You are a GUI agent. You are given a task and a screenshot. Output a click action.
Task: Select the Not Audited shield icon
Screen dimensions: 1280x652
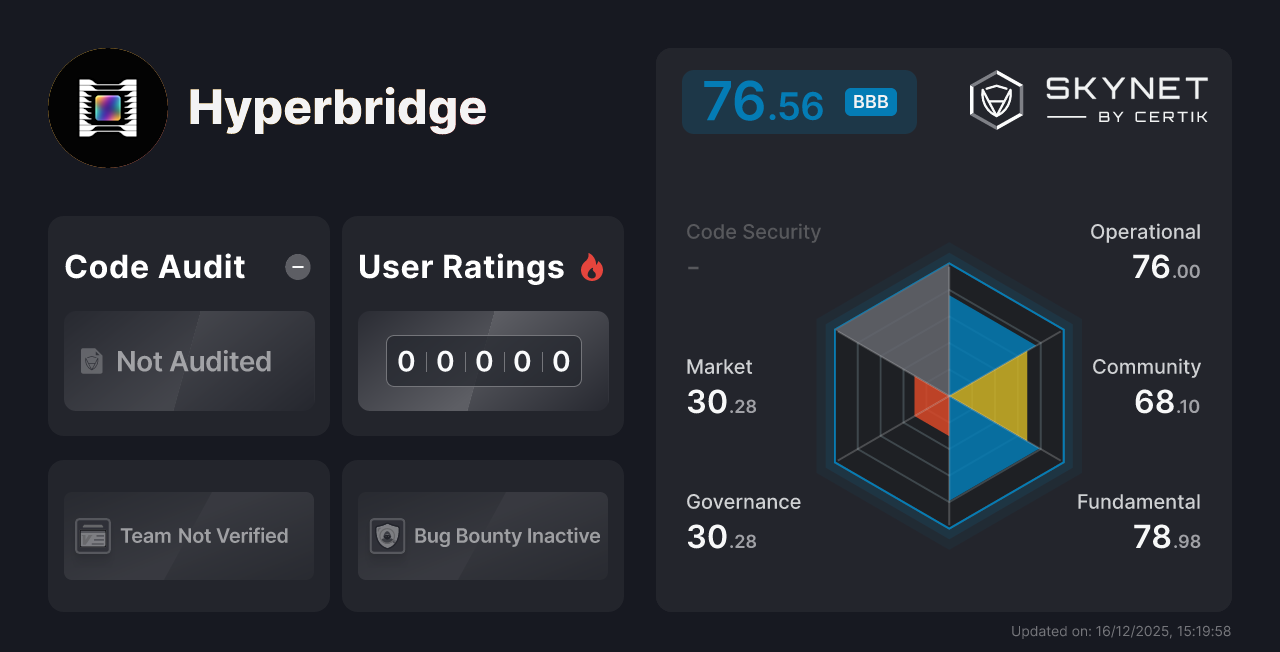(90, 361)
